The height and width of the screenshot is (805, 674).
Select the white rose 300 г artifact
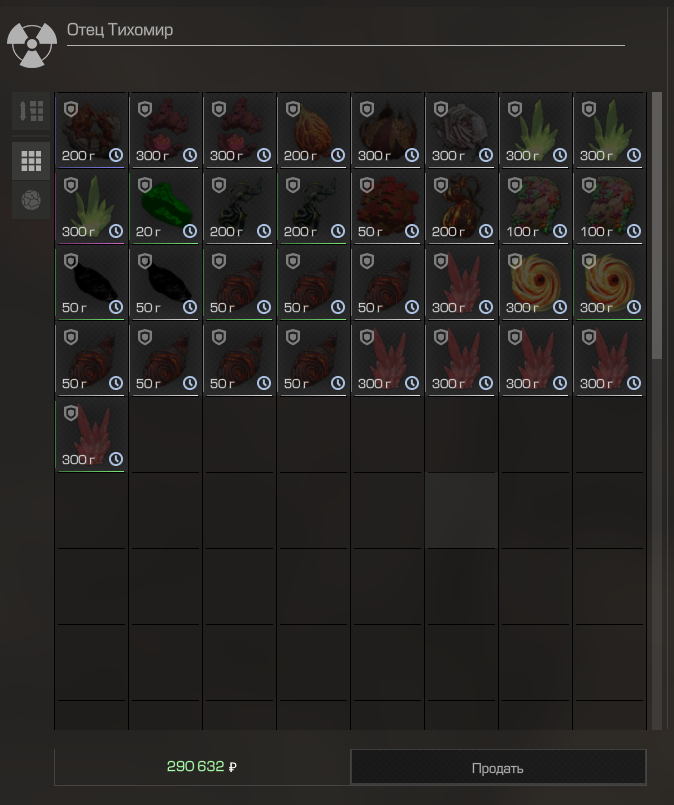(461, 131)
